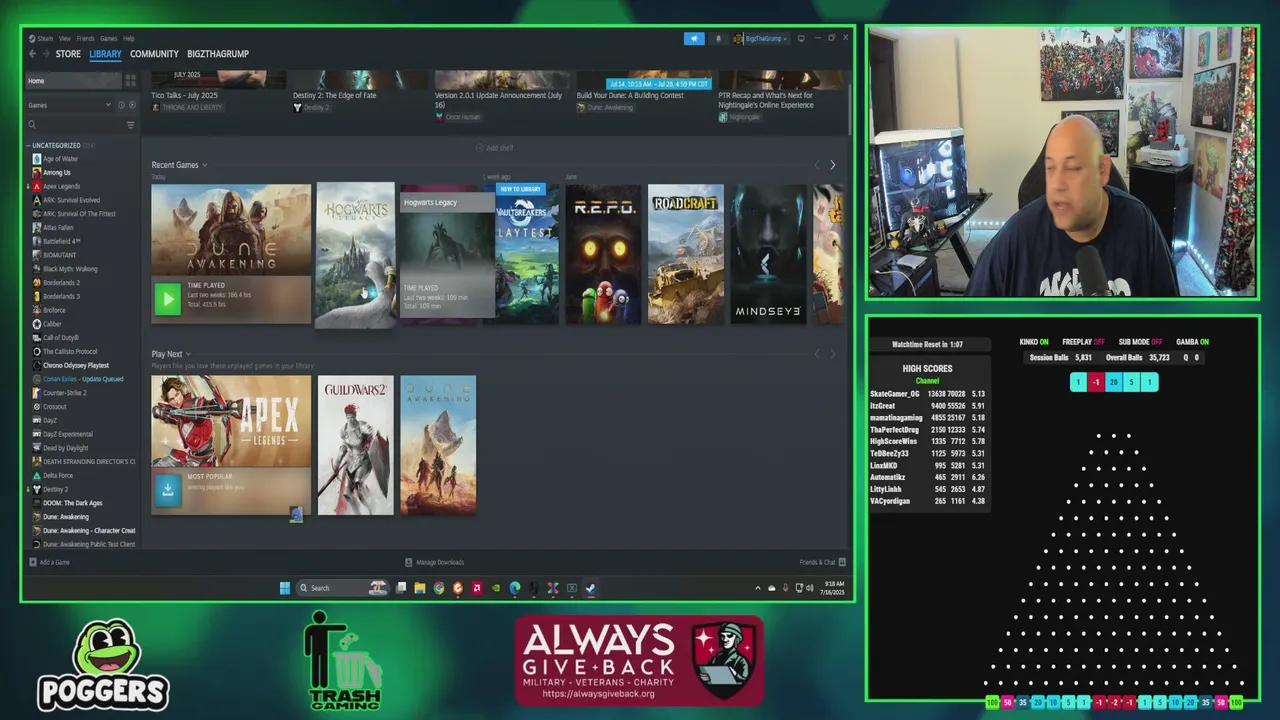
Task: Collapse the UNCATEGORIZED games category
Action: coord(29,145)
